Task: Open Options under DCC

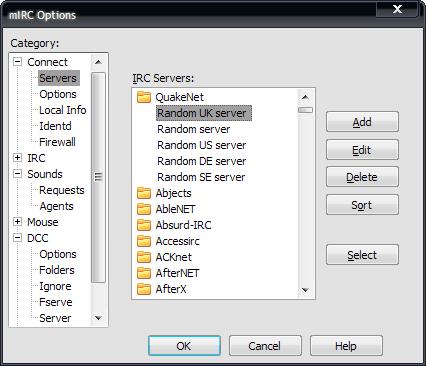Action: 58,254
